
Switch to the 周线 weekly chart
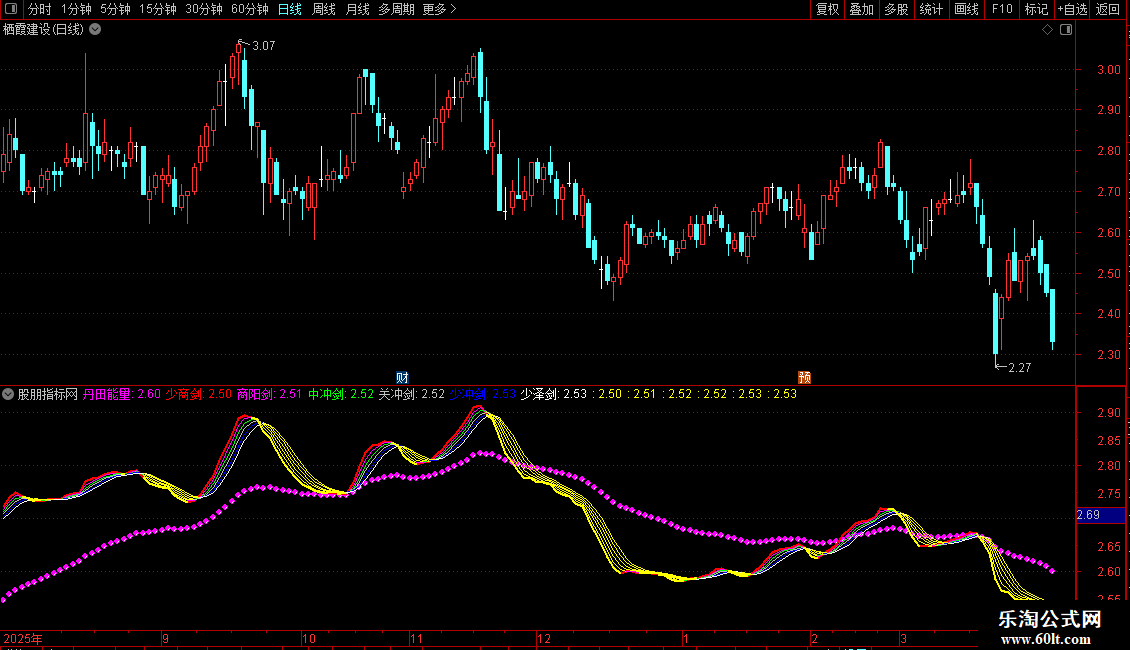point(323,10)
